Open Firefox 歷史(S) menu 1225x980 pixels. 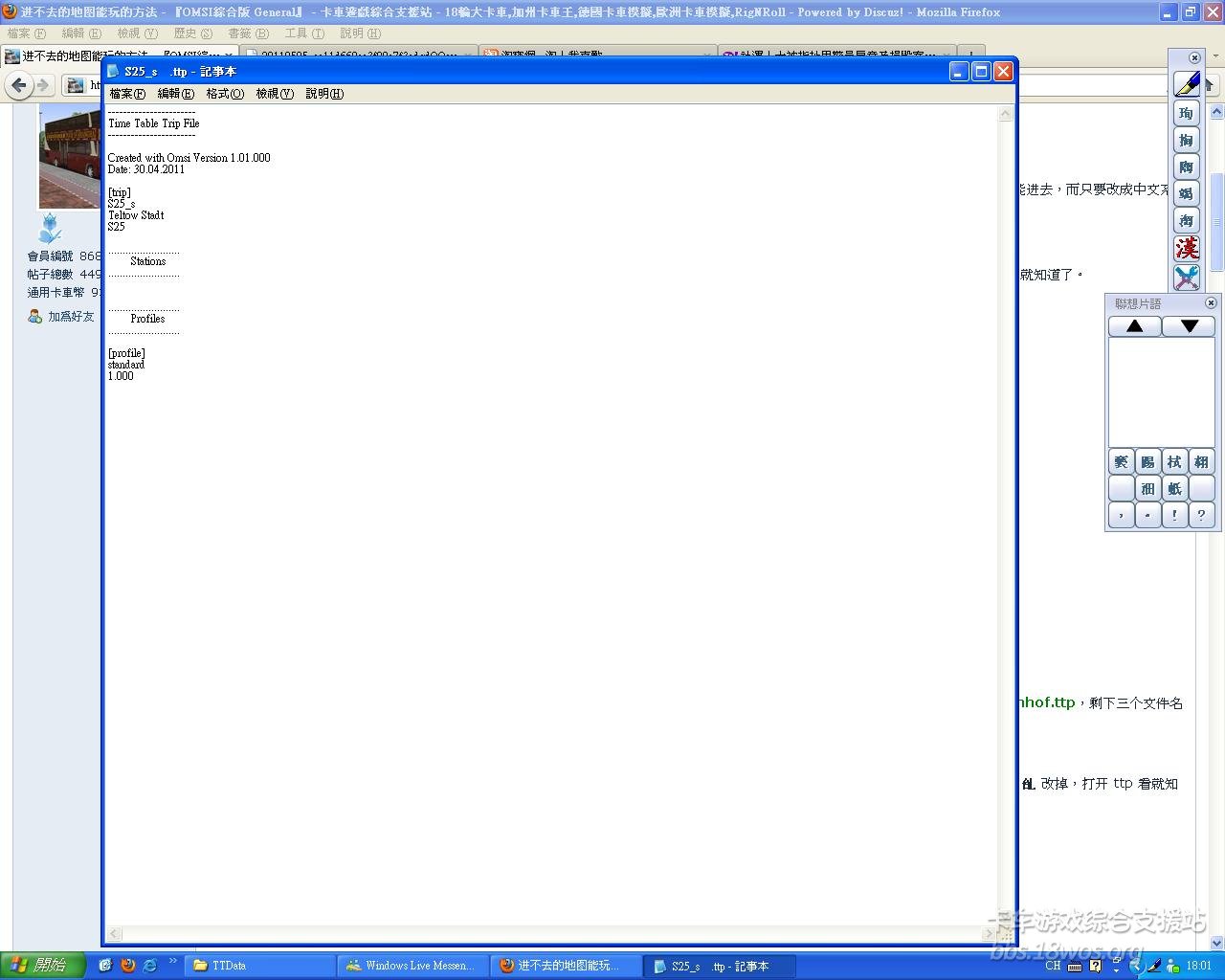pos(193,33)
